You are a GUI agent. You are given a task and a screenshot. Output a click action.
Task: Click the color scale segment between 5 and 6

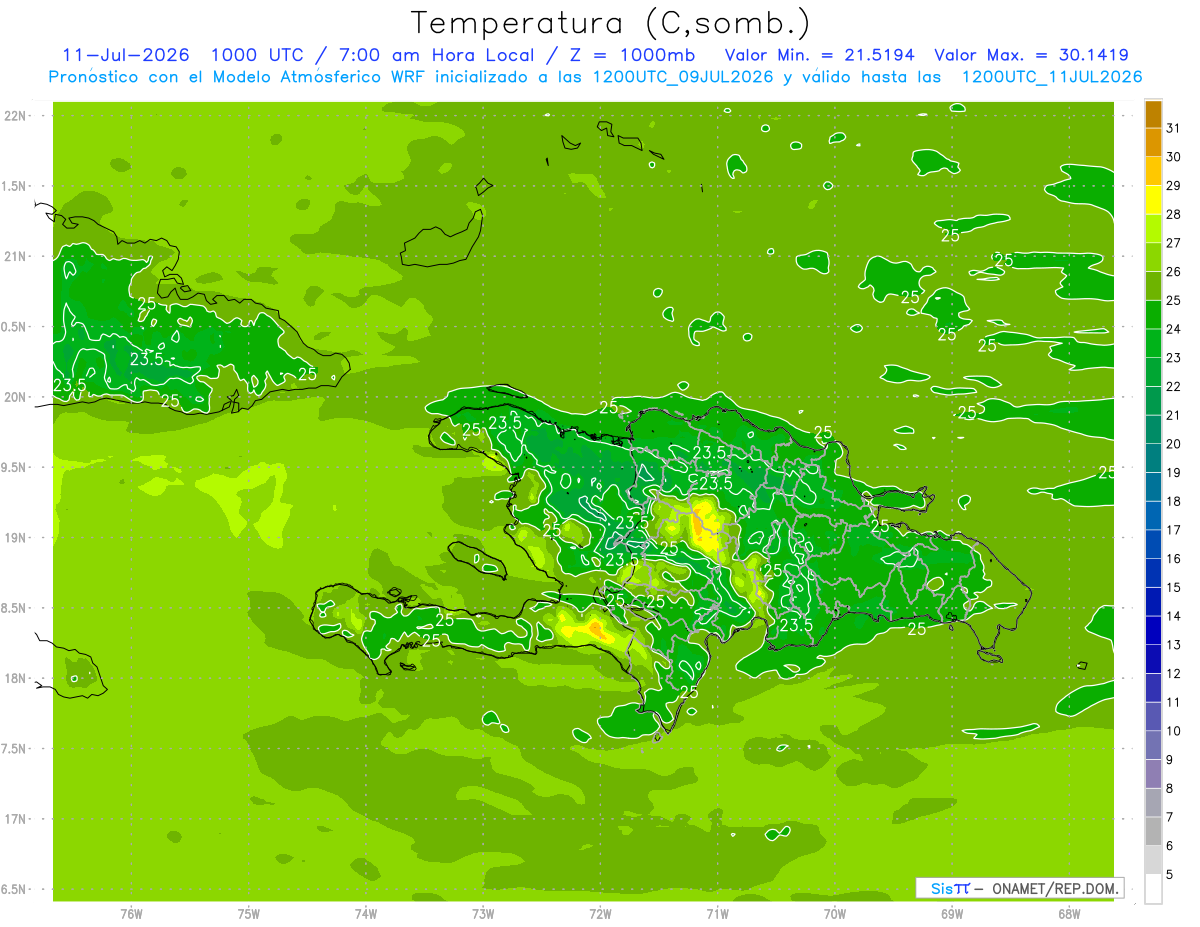[1153, 861]
